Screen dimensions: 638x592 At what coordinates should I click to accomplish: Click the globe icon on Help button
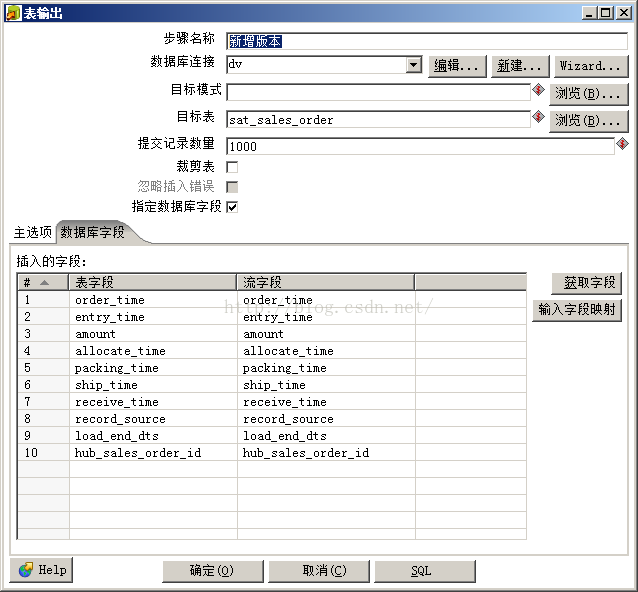click(26, 570)
